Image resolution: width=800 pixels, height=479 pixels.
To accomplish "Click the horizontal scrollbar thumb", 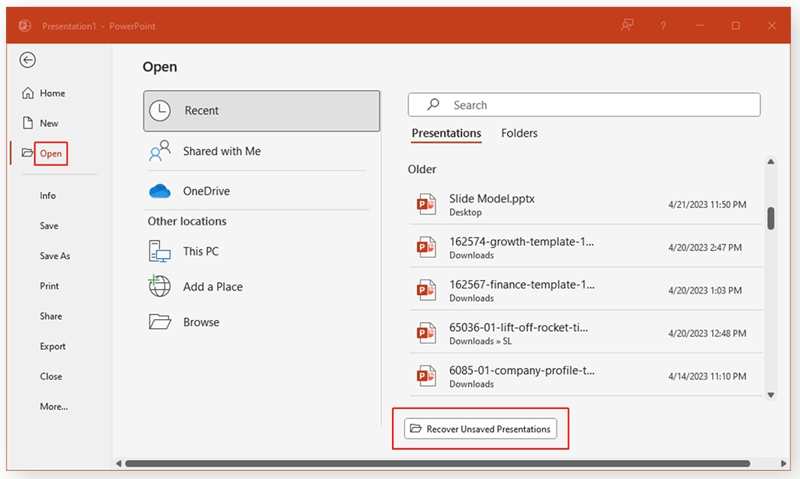I will [438, 464].
